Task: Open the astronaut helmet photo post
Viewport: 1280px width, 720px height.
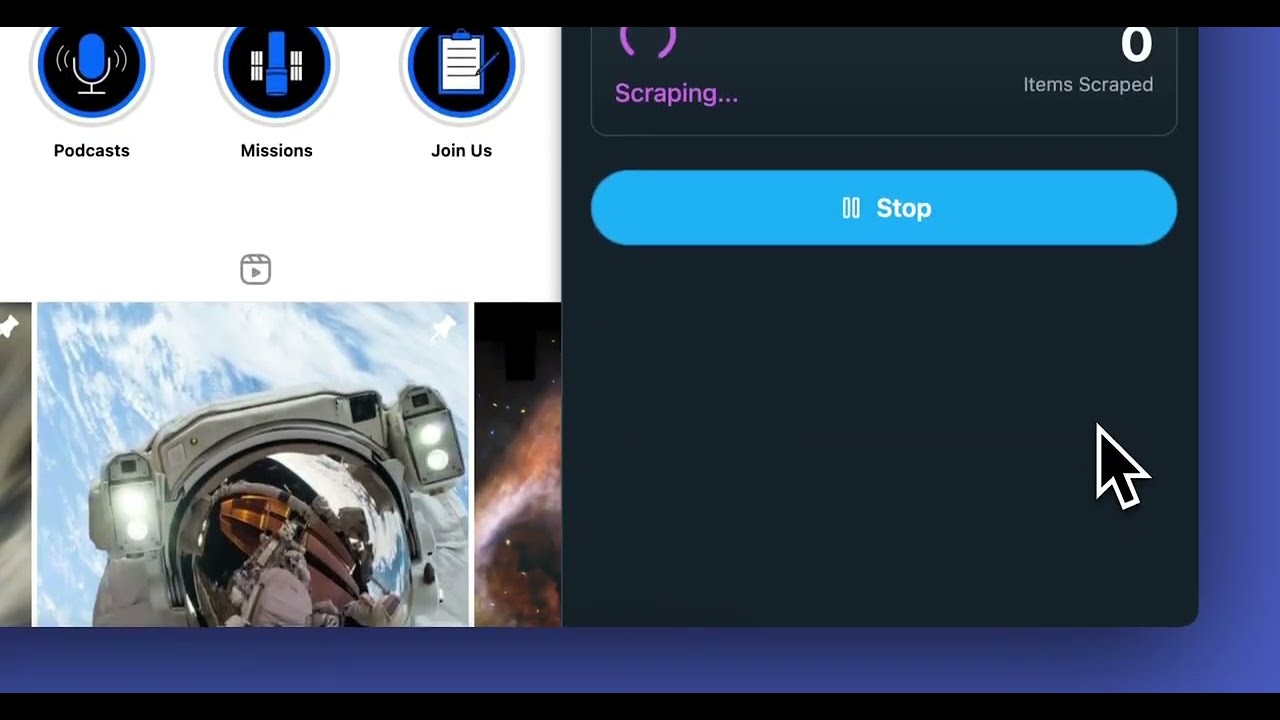Action: (253, 464)
